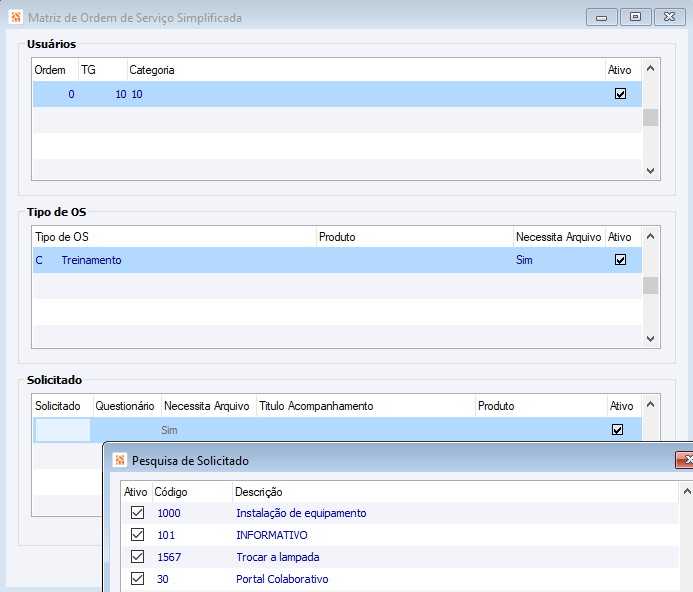Click Ativo header in Pesquisa de Solicitado
The width and height of the screenshot is (693, 592).
point(137,492)
